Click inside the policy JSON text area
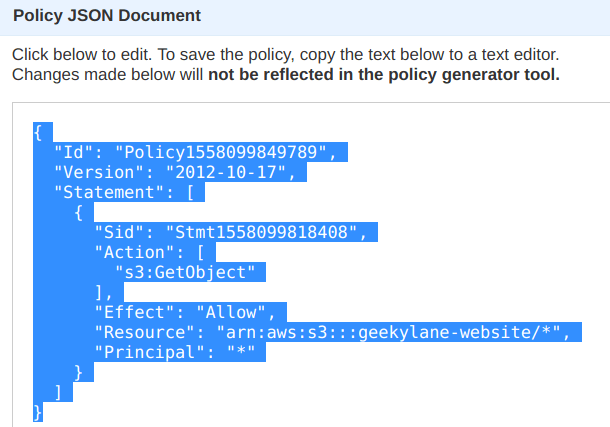 pyautogui.click(x=311, y=265)
